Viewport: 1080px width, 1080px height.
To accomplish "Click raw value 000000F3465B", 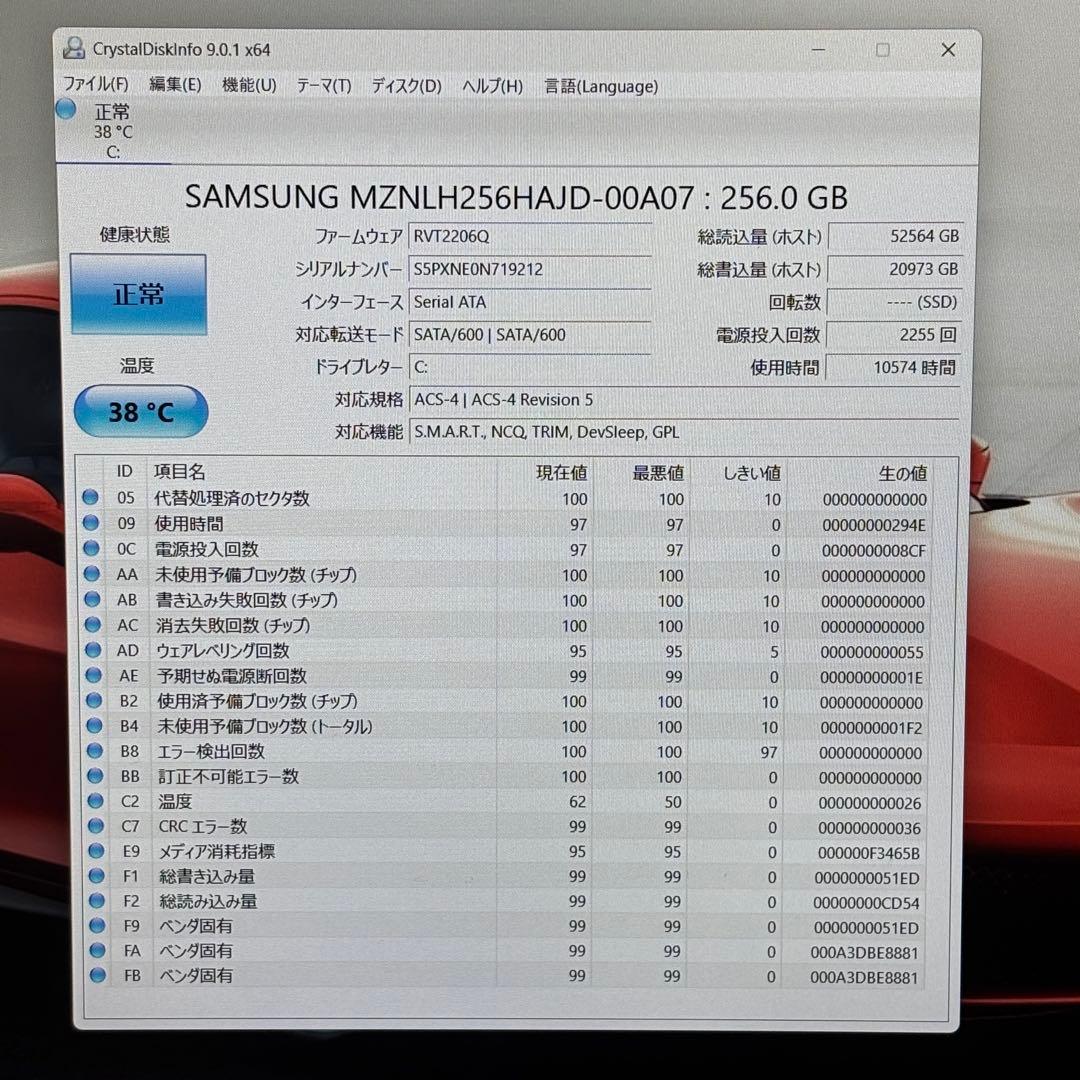I will coord(869,853).
